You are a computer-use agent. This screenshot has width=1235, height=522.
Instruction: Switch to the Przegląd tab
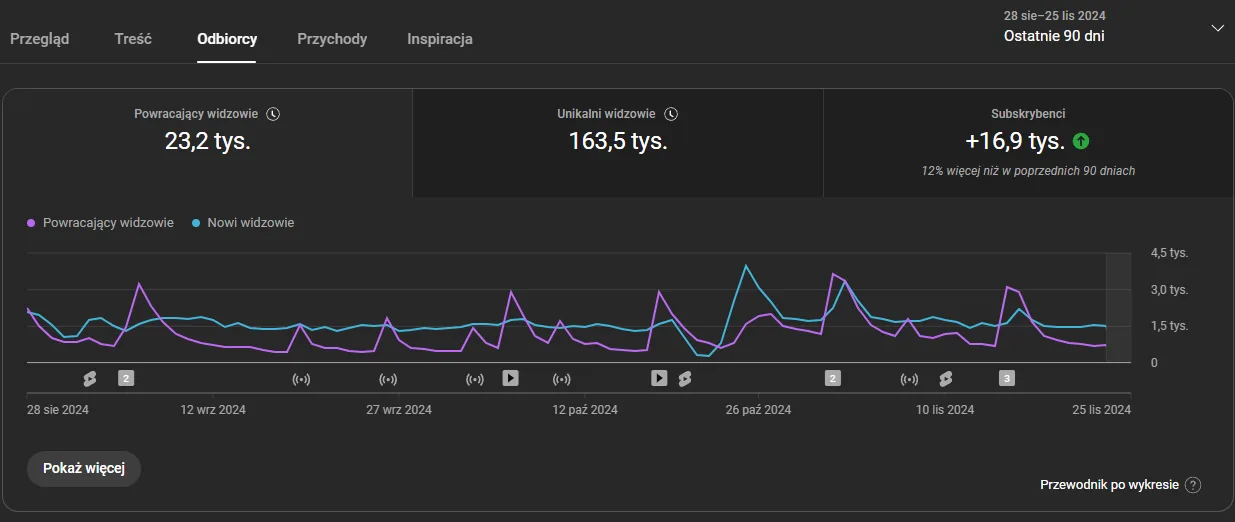40,39
